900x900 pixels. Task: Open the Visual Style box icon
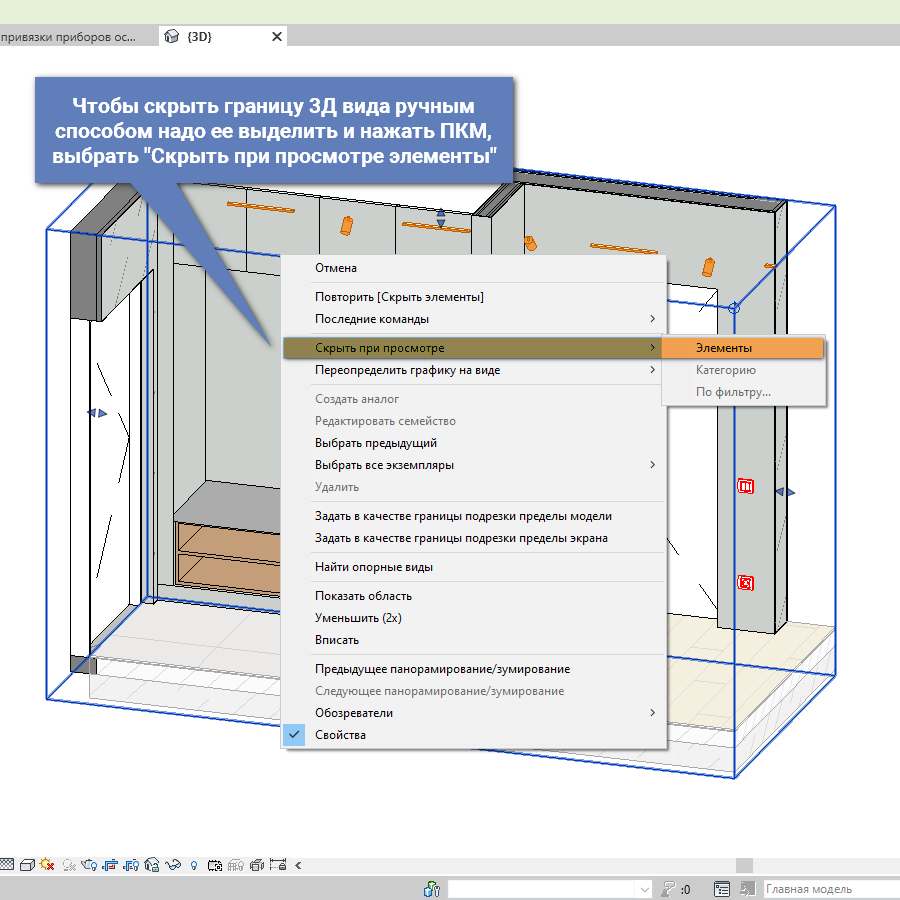click(x=28, y=865)
